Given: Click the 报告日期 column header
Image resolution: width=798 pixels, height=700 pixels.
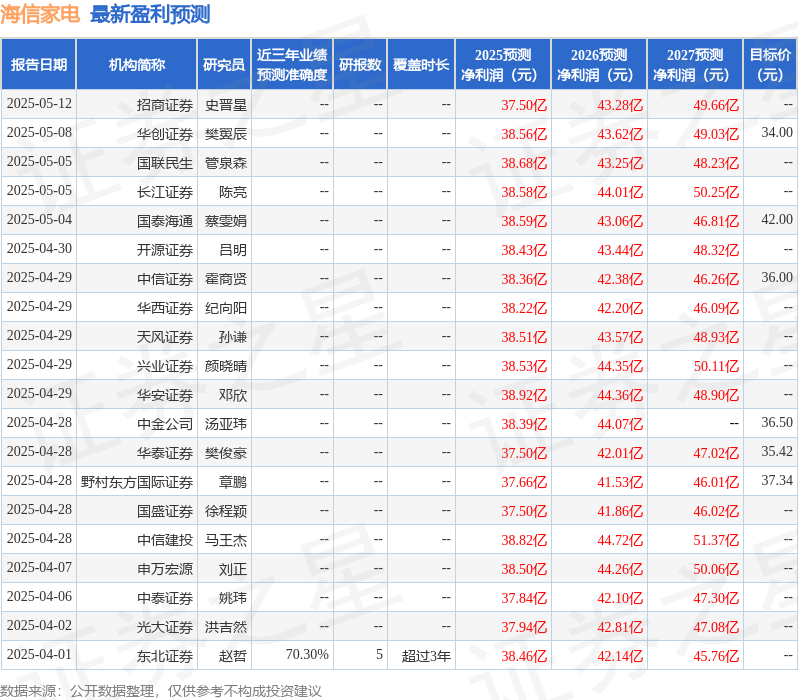Looking at the screenshot, I should pyautogui.click(x=39, y=65).
